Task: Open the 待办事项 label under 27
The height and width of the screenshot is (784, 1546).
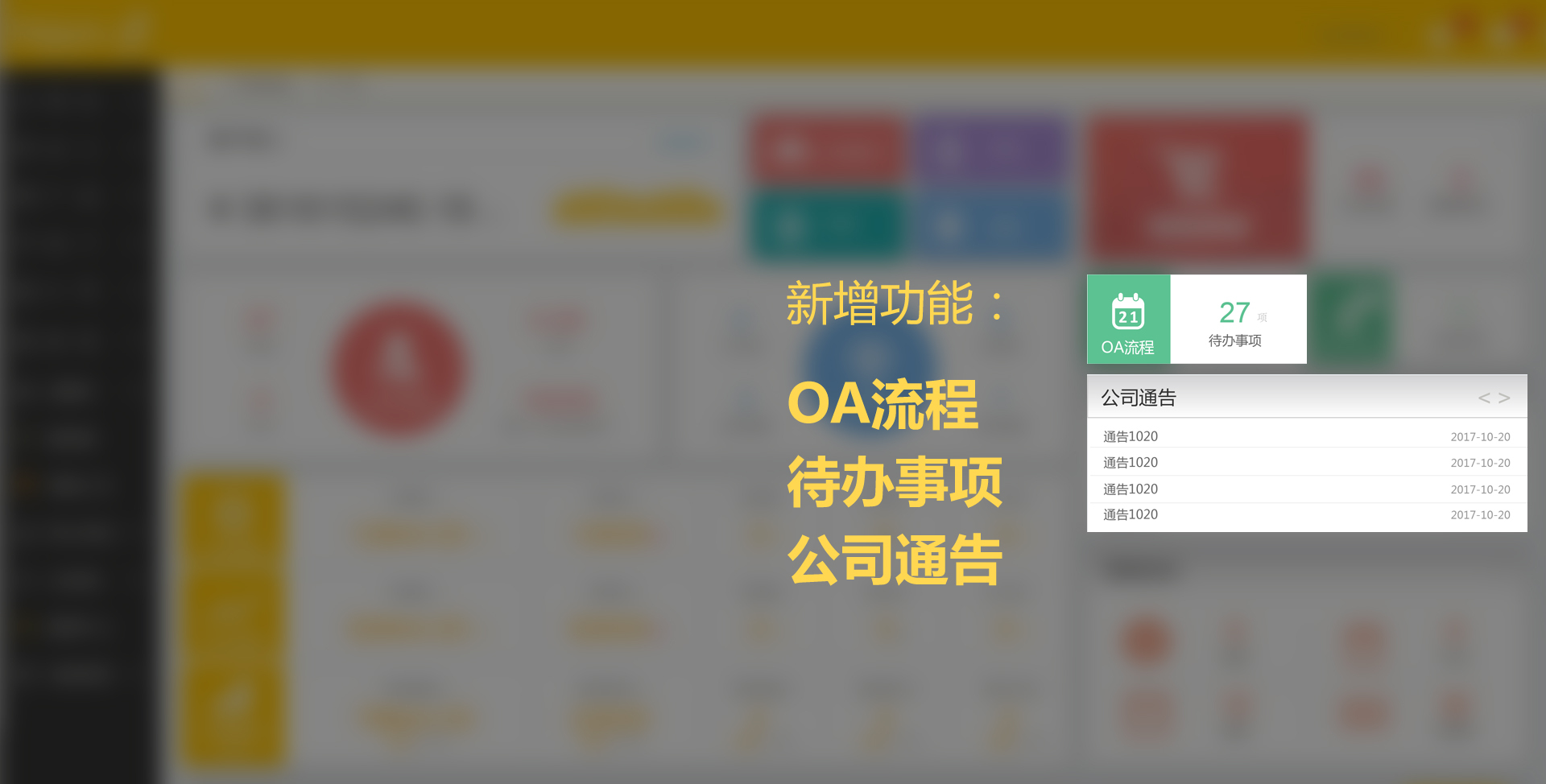Action: coord(1234,340)
